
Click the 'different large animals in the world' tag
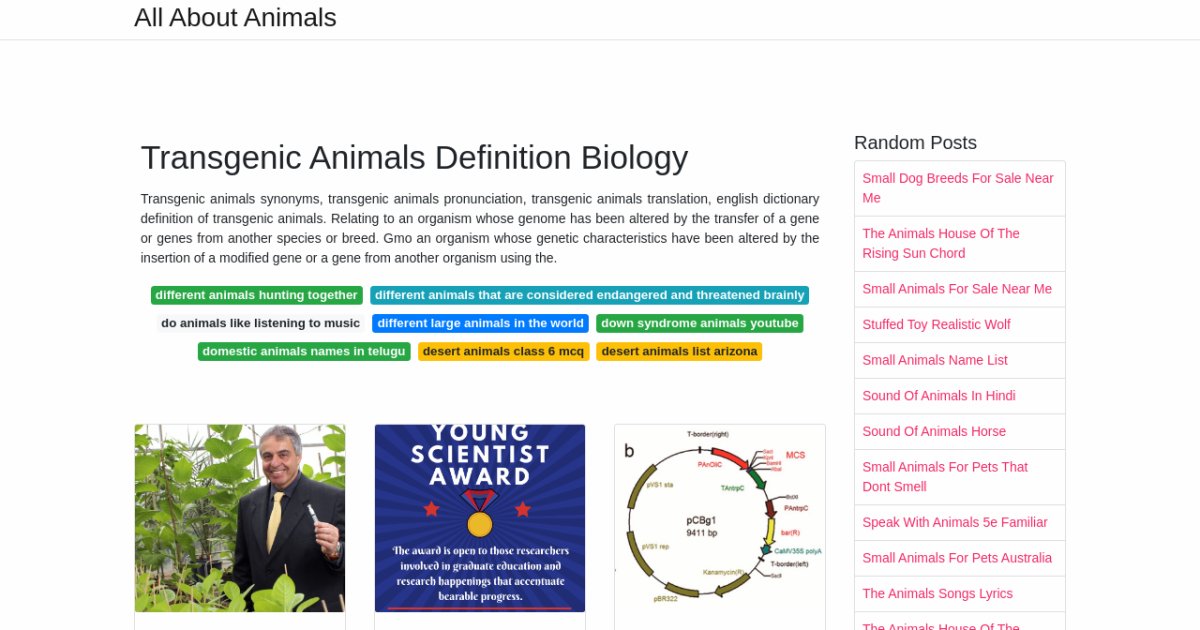(480, 323)
